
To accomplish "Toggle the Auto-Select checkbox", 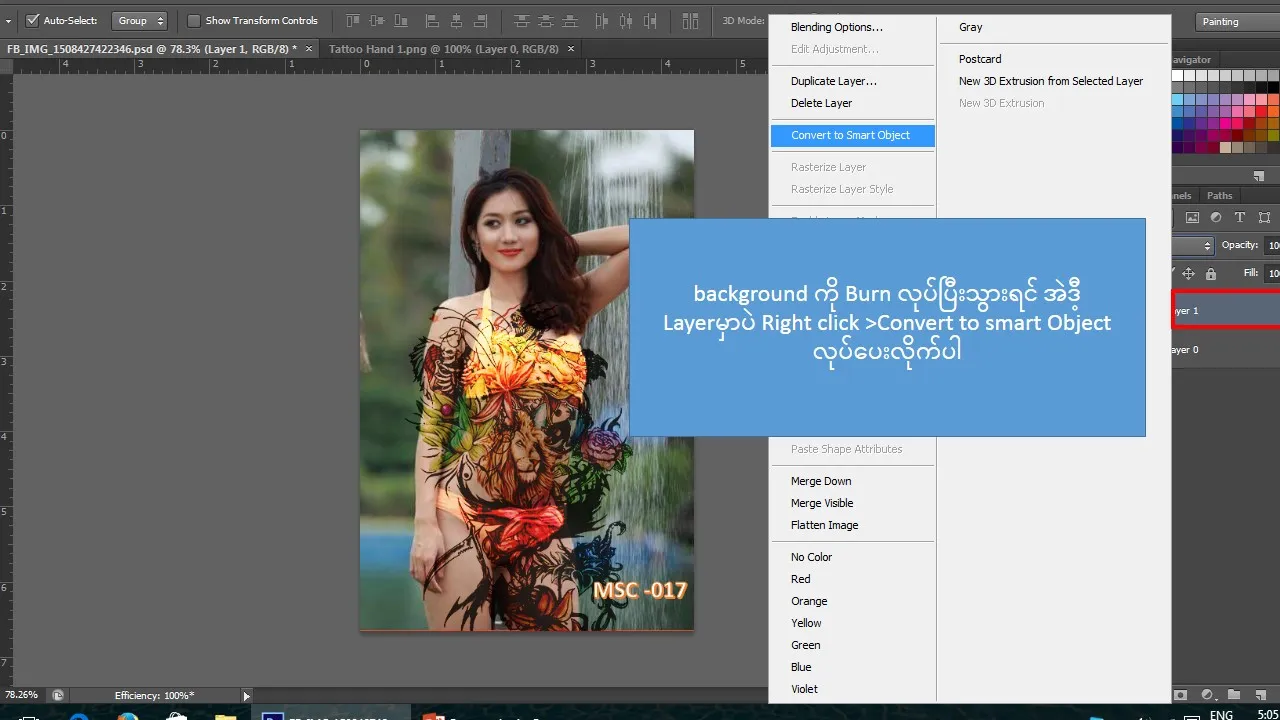I will click(32, 20).
